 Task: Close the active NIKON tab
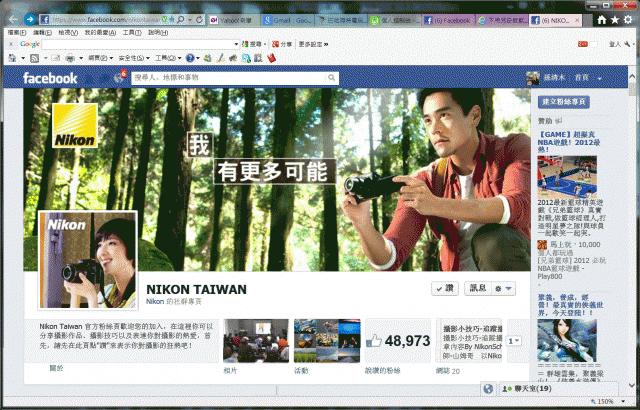577,20
